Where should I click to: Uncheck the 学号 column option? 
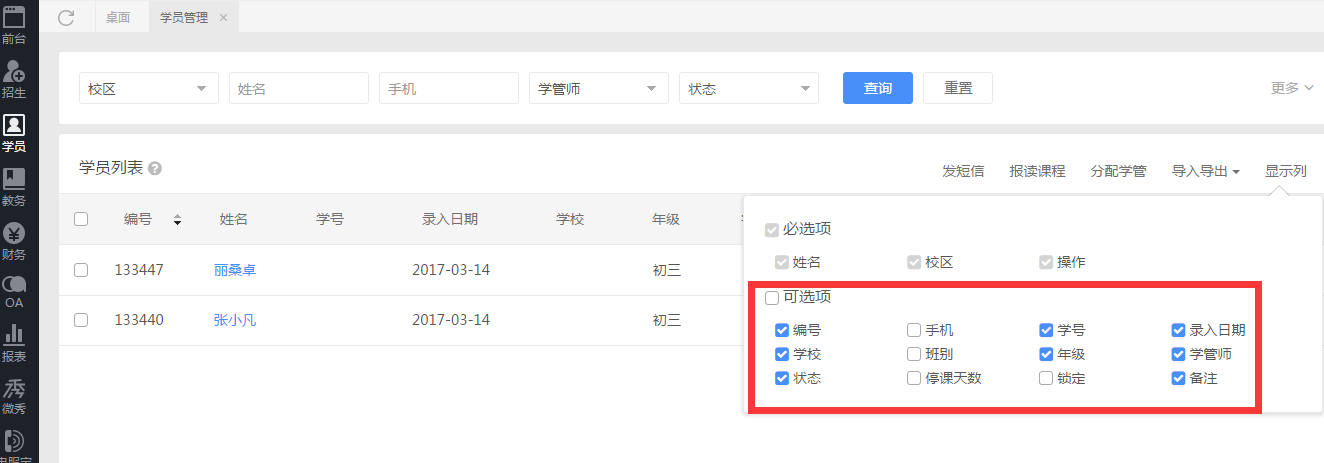pos(1046,330)
